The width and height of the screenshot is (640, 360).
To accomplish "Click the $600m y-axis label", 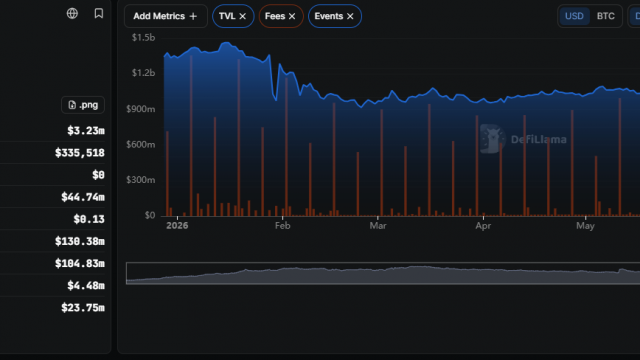I will (140, 144).
